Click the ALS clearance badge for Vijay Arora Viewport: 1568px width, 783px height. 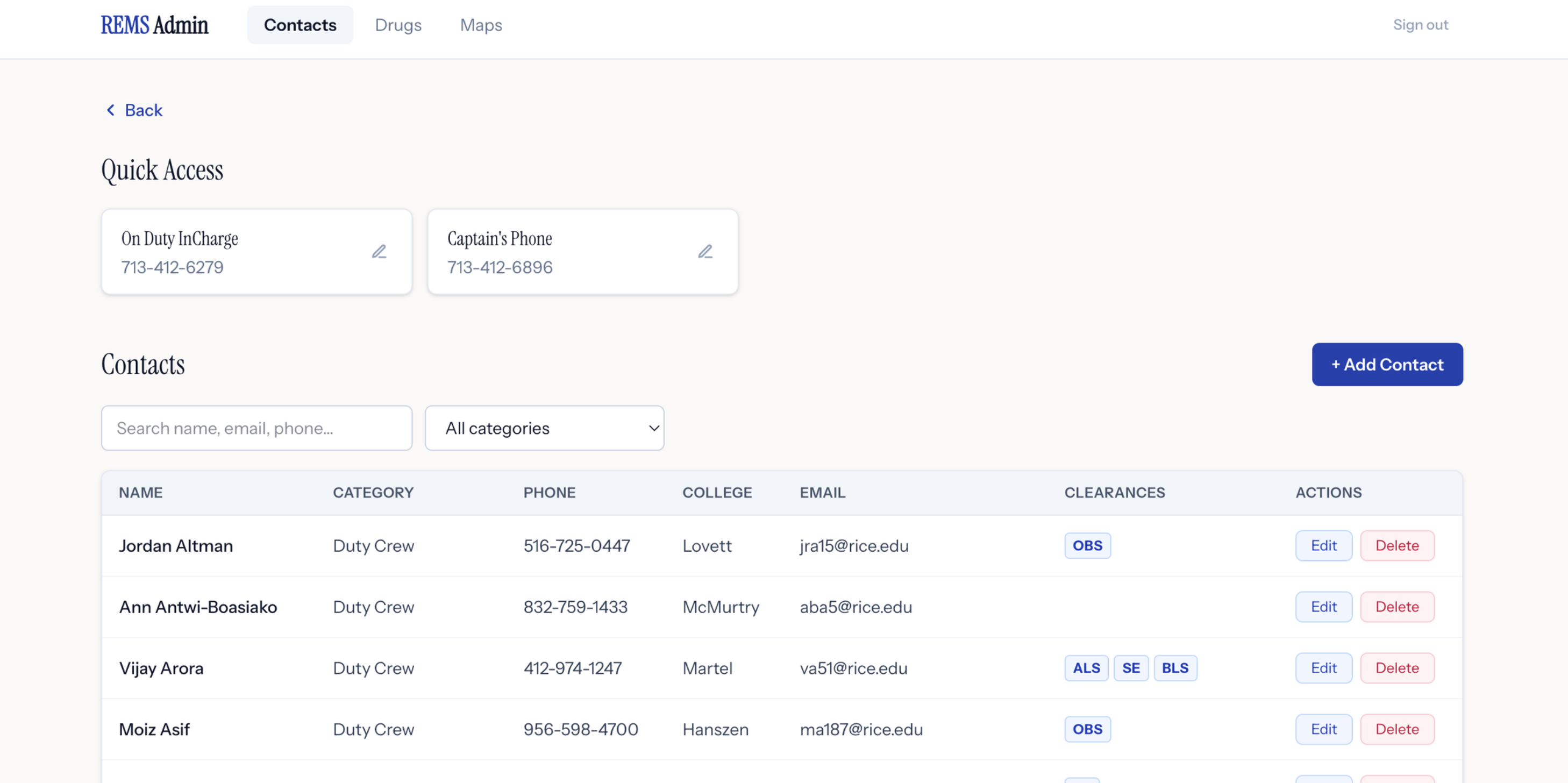(1086, 668)
